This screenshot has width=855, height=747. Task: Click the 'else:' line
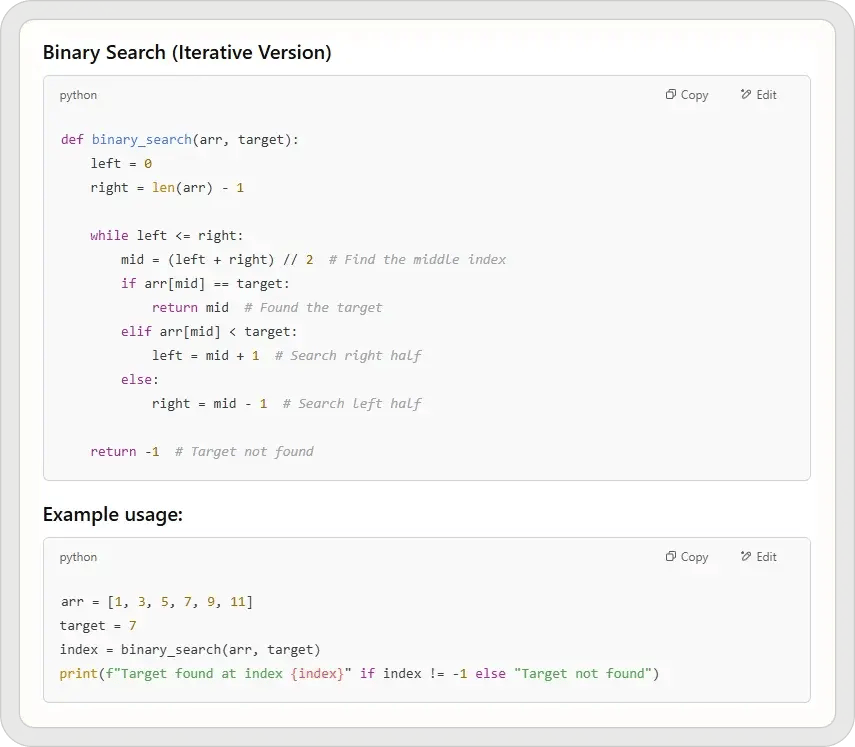pos(140,379)
